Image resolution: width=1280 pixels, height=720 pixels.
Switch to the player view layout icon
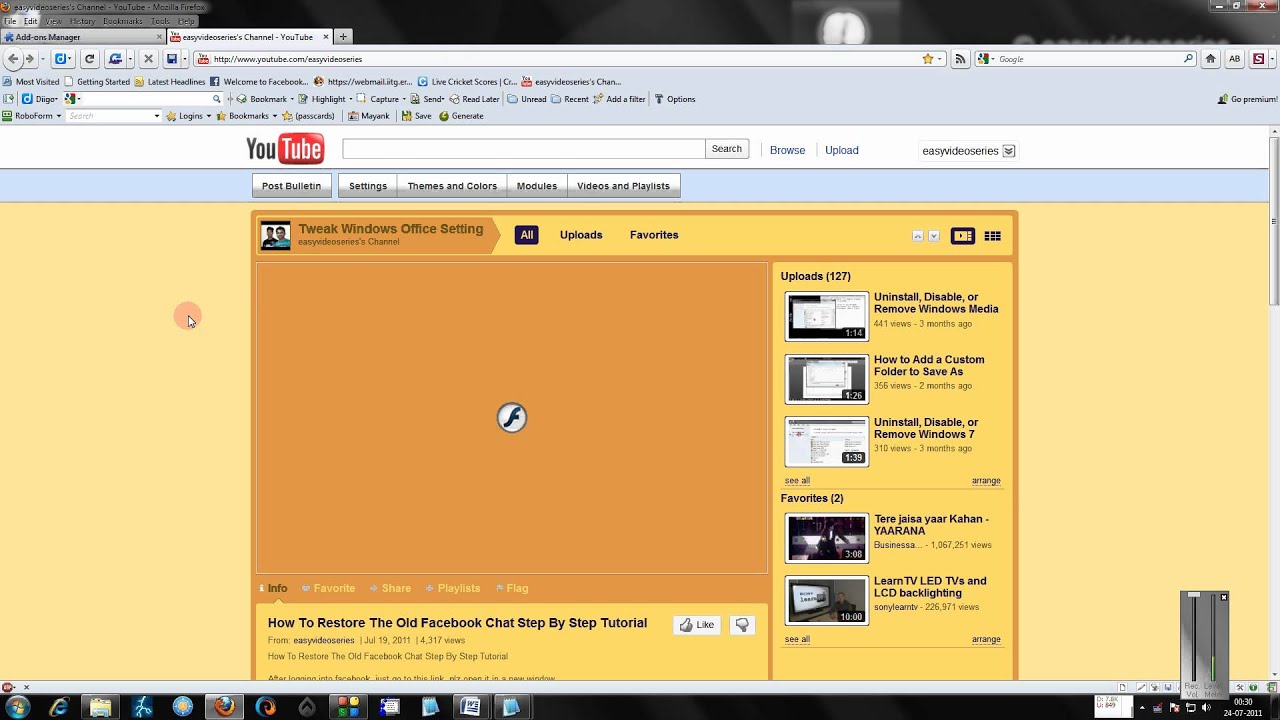[962, 236]
